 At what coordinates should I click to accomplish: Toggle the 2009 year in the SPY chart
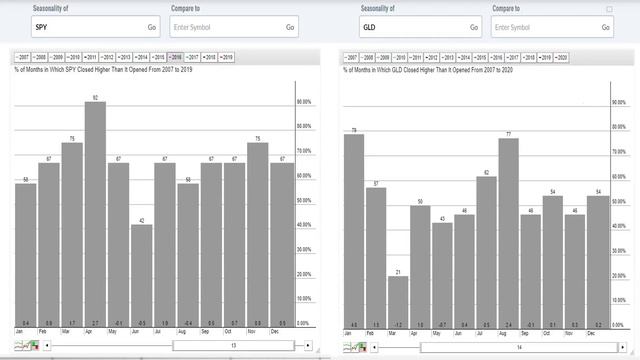click(56, 58)
